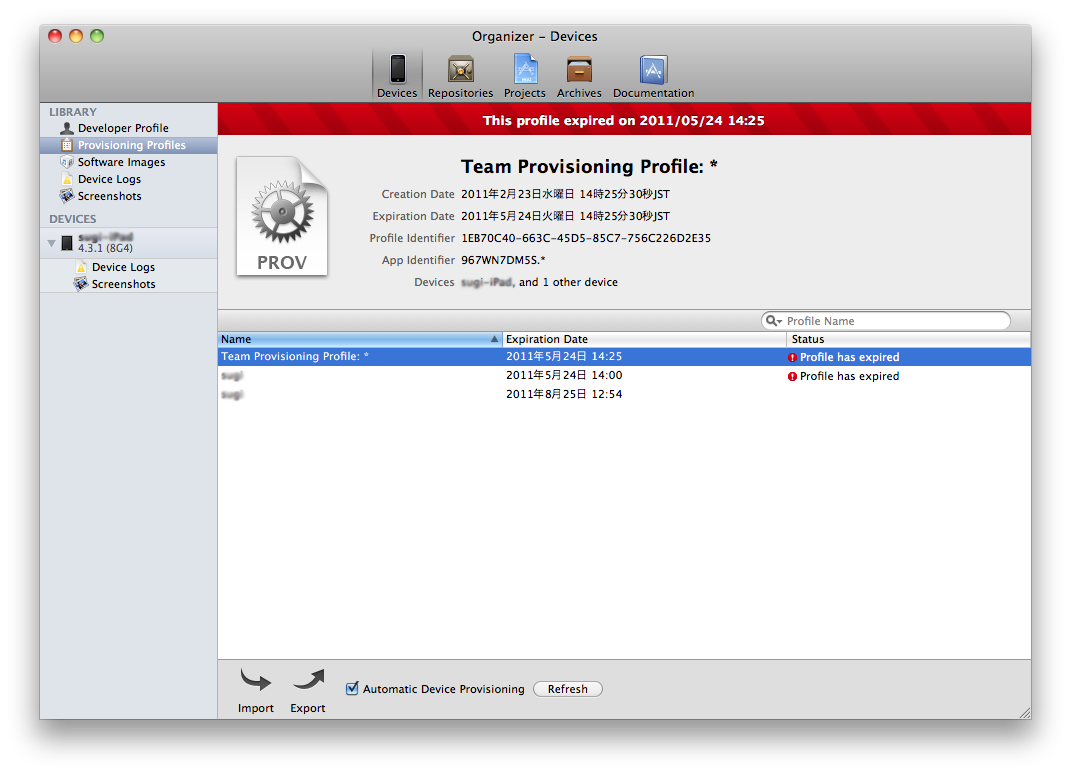This screenshot has height=774, width=1071.
Task: Show the Archives section
Action: (579, 75)
